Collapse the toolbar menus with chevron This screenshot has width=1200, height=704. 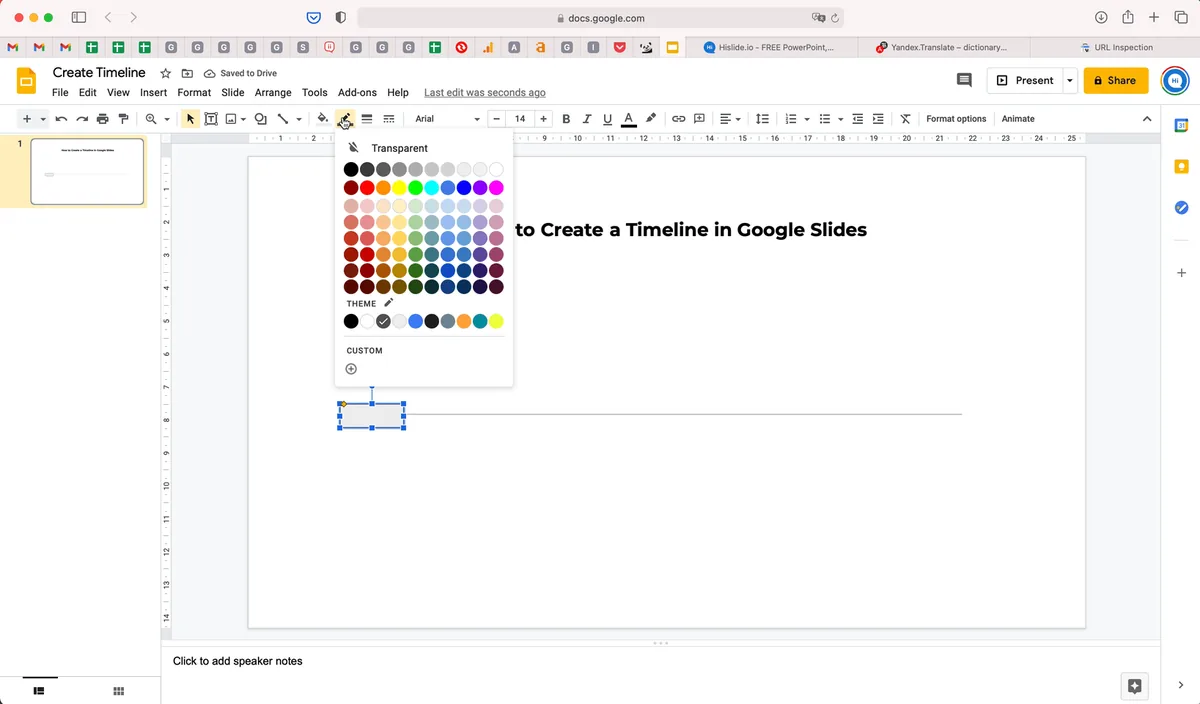coord(1147,119)
